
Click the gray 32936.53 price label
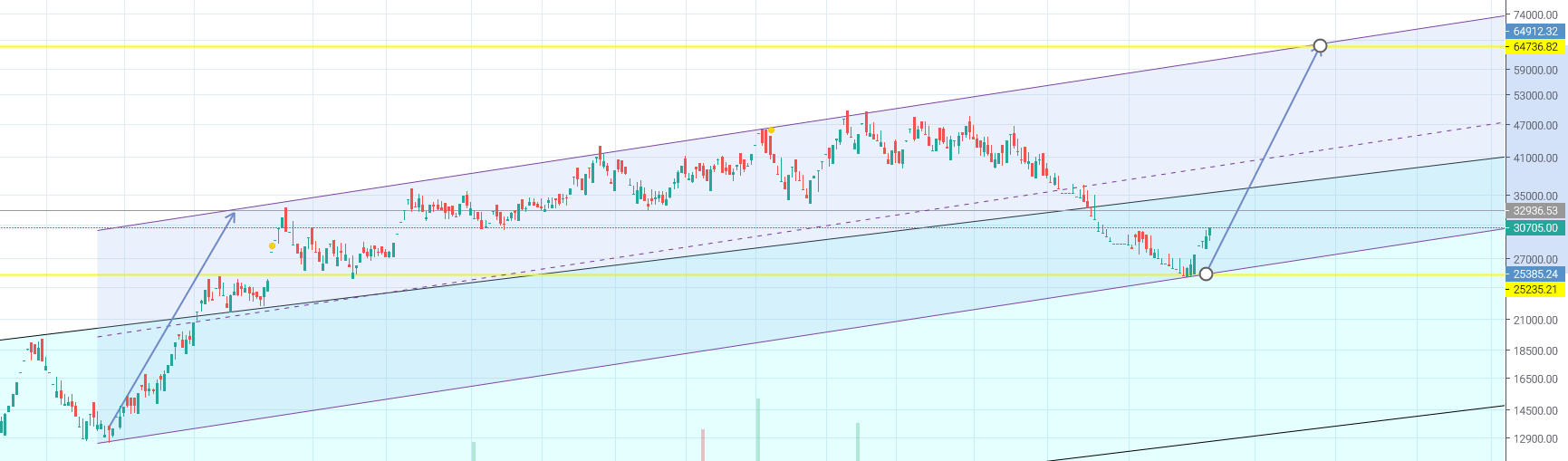1535,211
